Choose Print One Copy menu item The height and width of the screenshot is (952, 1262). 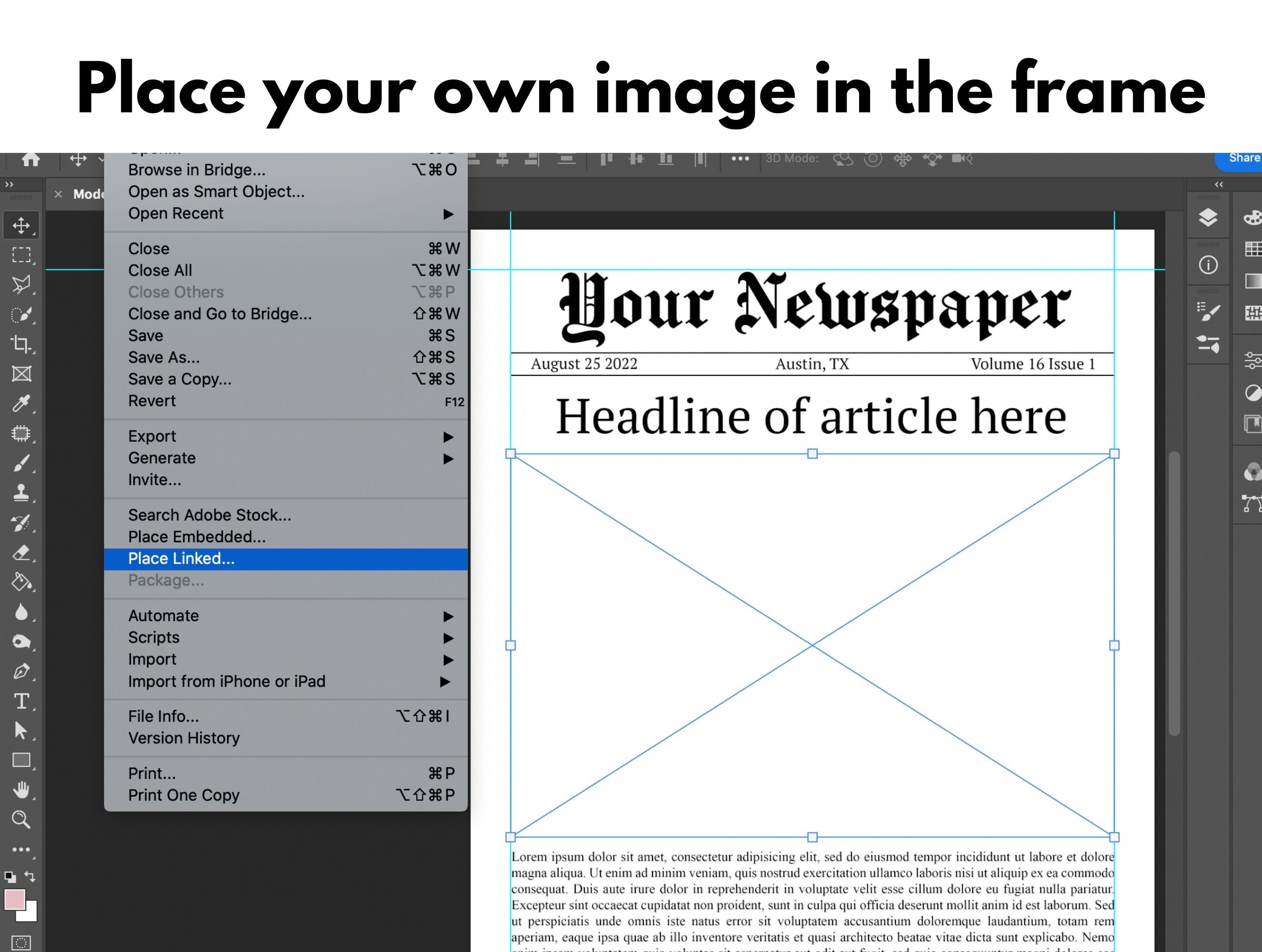coord(286,795)
